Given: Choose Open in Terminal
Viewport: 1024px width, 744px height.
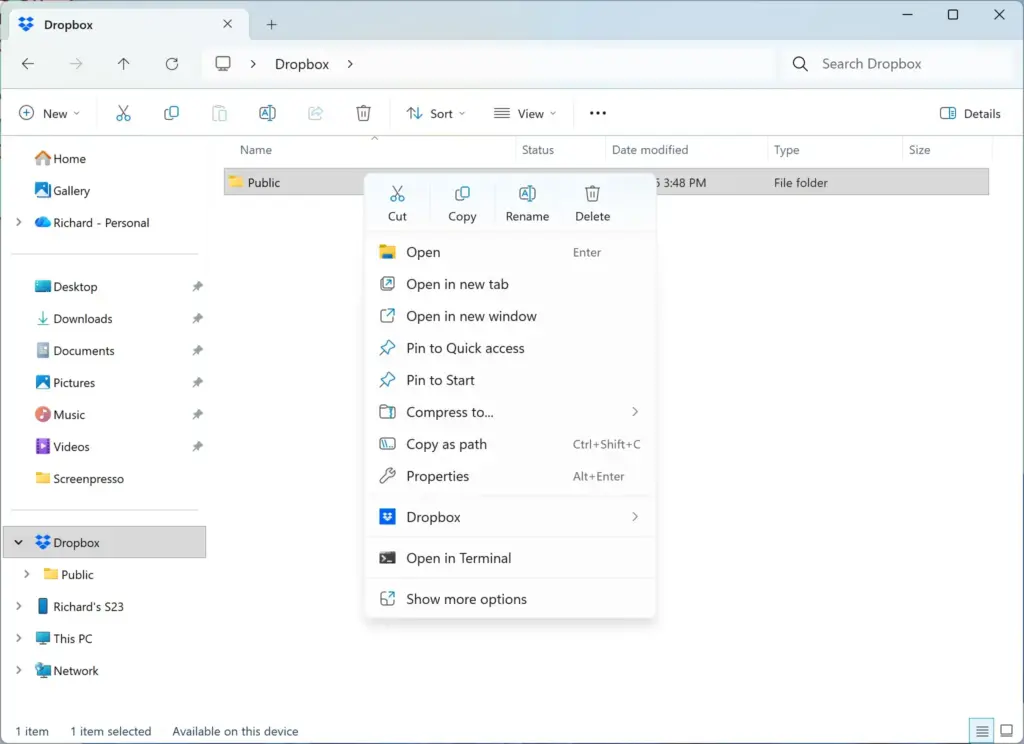Looking at the screenshot, I should point(510,558).
